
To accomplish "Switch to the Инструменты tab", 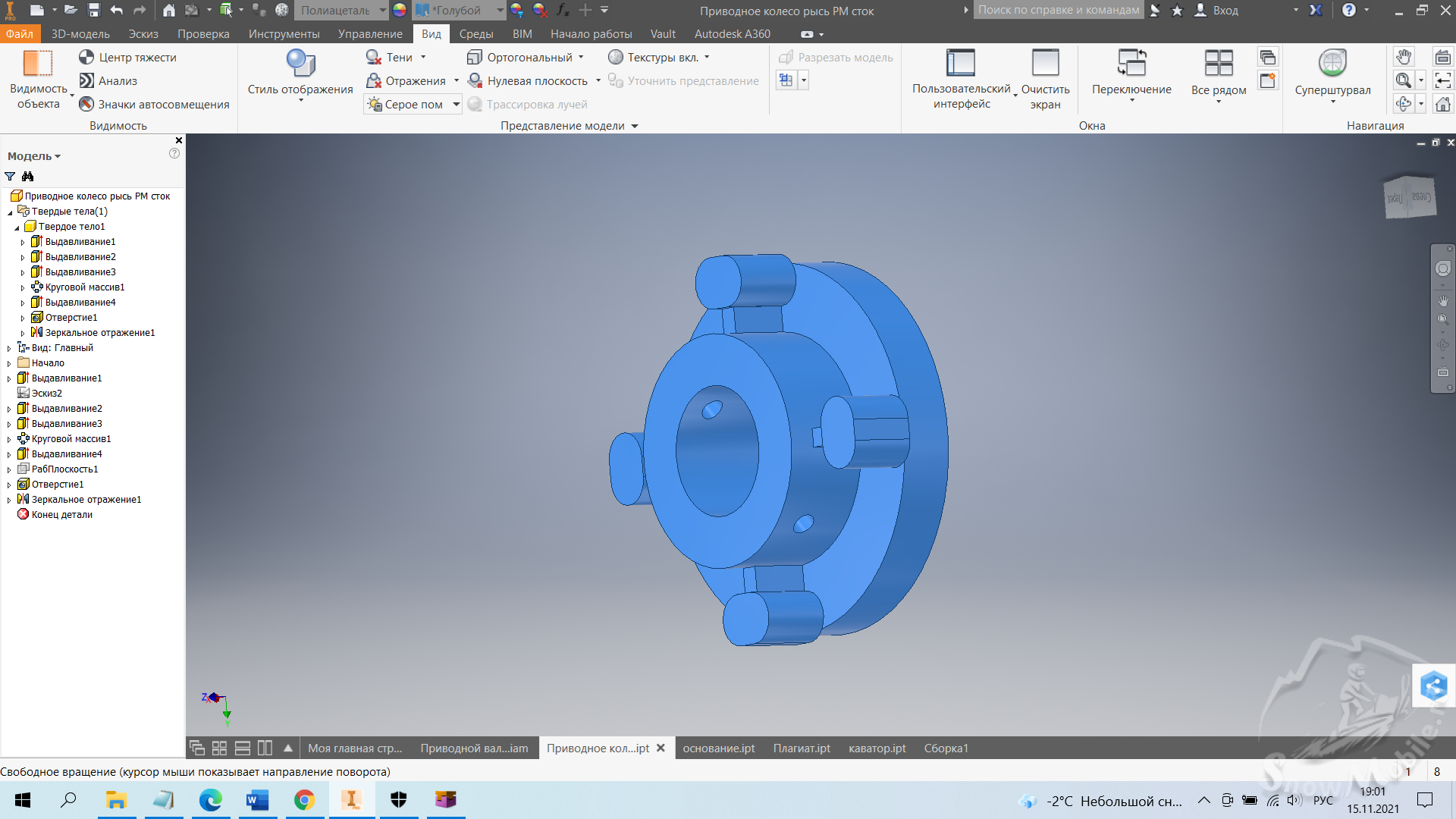I will pyautogui.click(x=284, y=34).
